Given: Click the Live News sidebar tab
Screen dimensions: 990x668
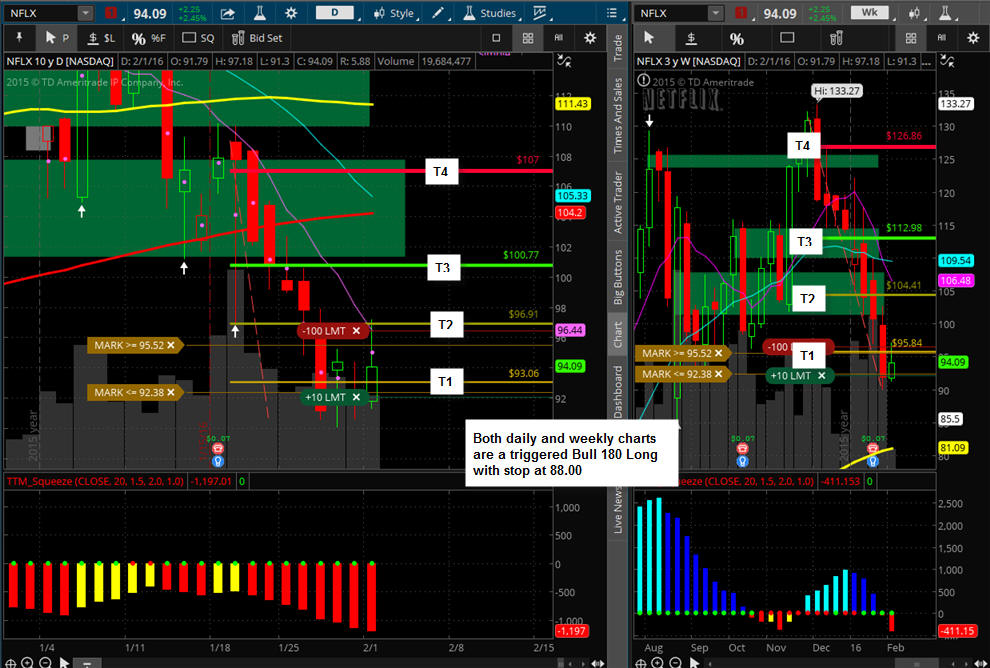Looking at the screenshot, I should (x=617, y=510).
